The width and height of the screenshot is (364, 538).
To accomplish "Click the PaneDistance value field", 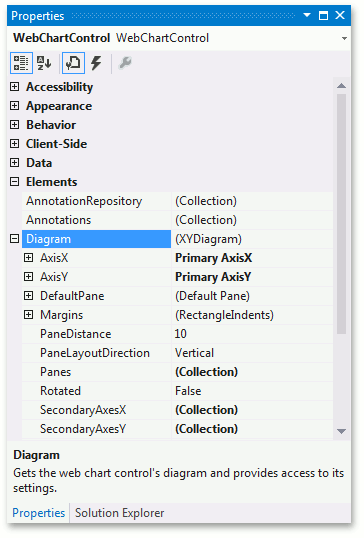I will tap(252, 334).
